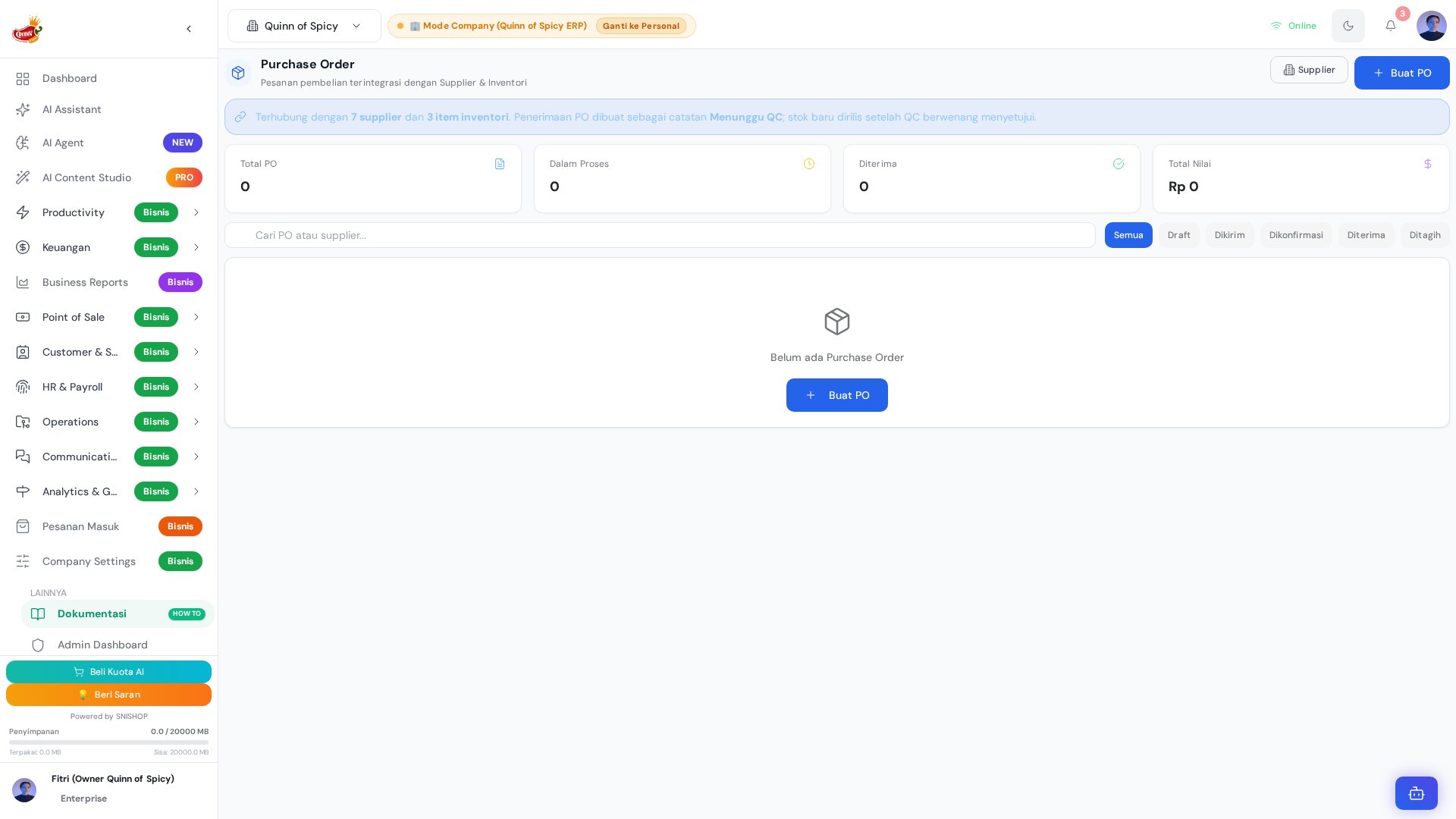Open Quinn of Spicy company dropdown
Image resolution: width=1456 pixels, height=819 pixels.
pos(304,26)
